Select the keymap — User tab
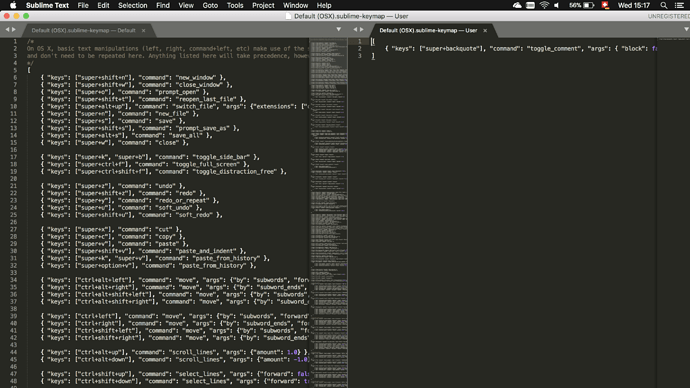This screenshot has width=690, height=388. tap(428, 30)
